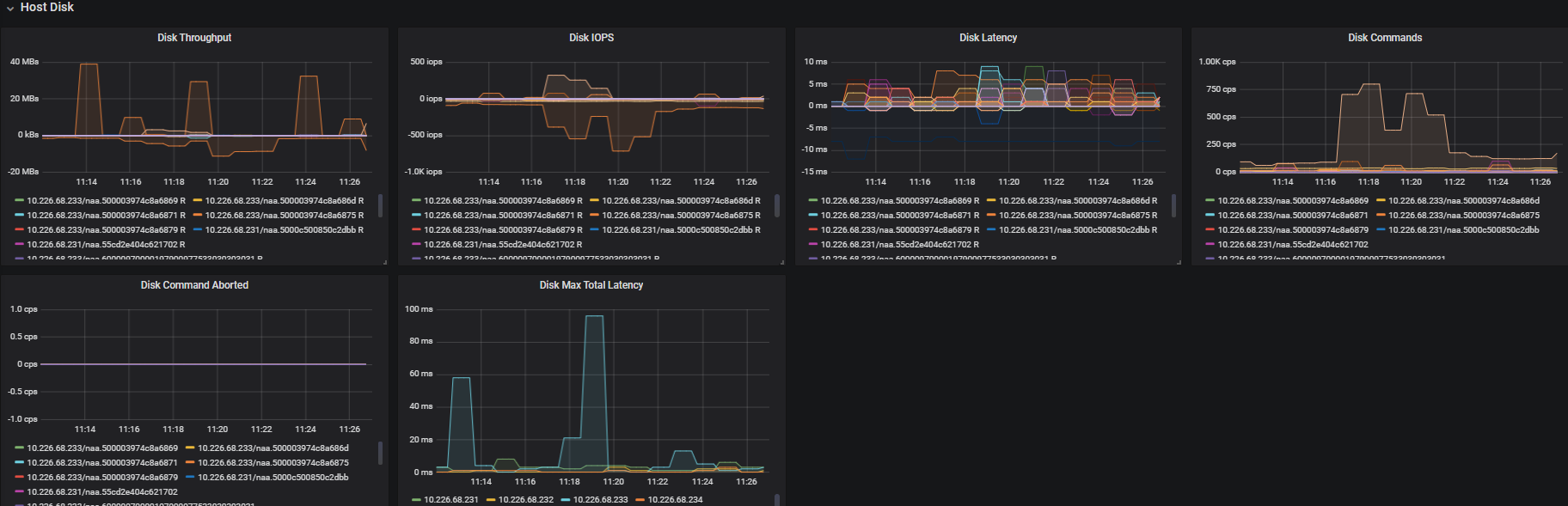Select series 500003974c8a6871 in Disk Commands legend

pos(1293,216)
